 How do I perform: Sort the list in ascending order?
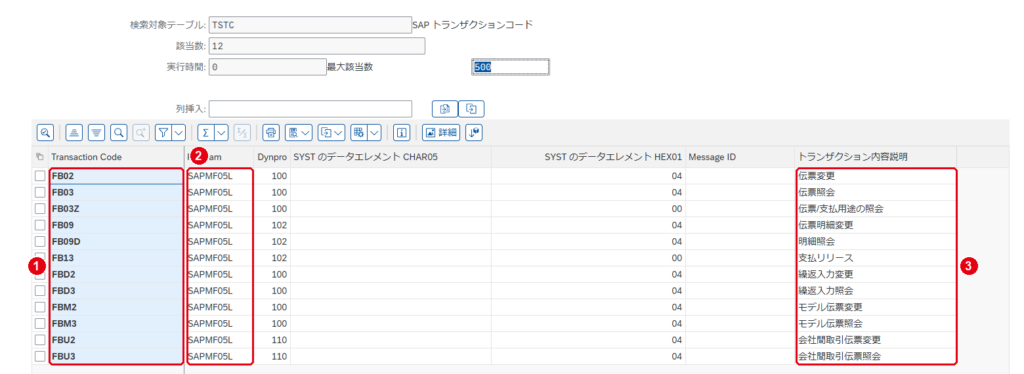pyautogui.click(x=74, y=132)
